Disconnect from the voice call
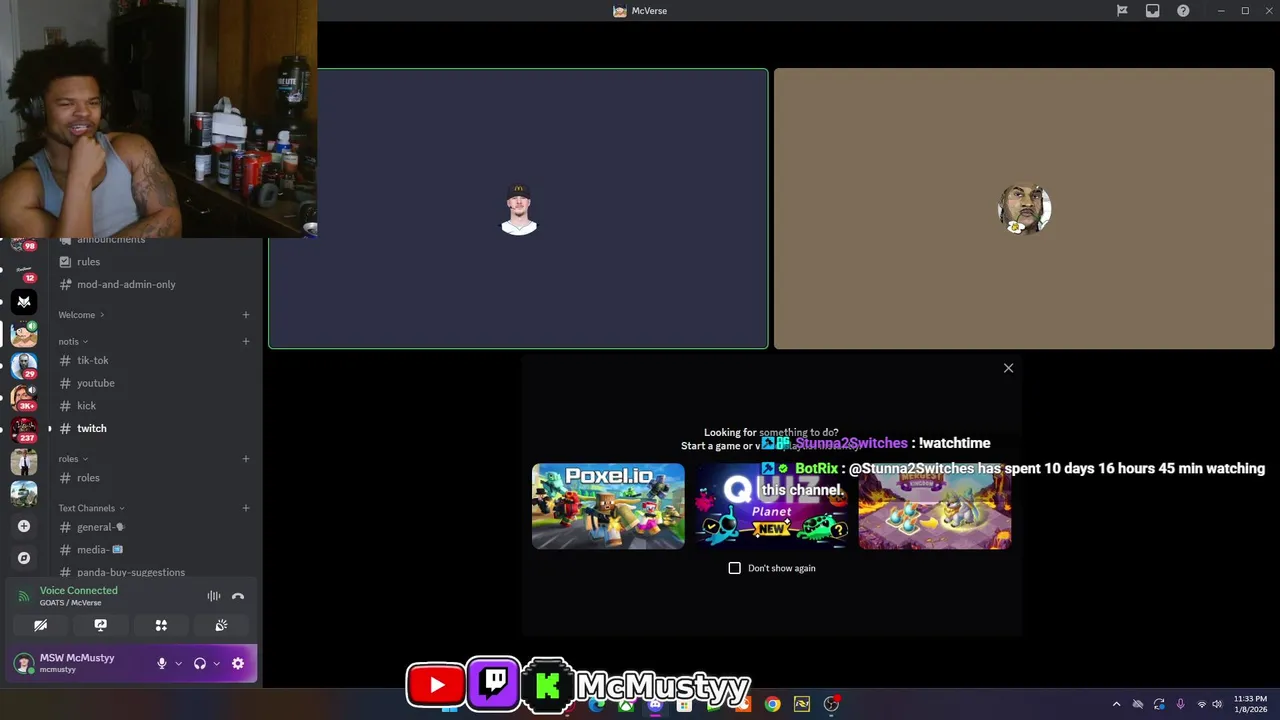The width and height of the screenshot is (1280, 720). (238, 596)
